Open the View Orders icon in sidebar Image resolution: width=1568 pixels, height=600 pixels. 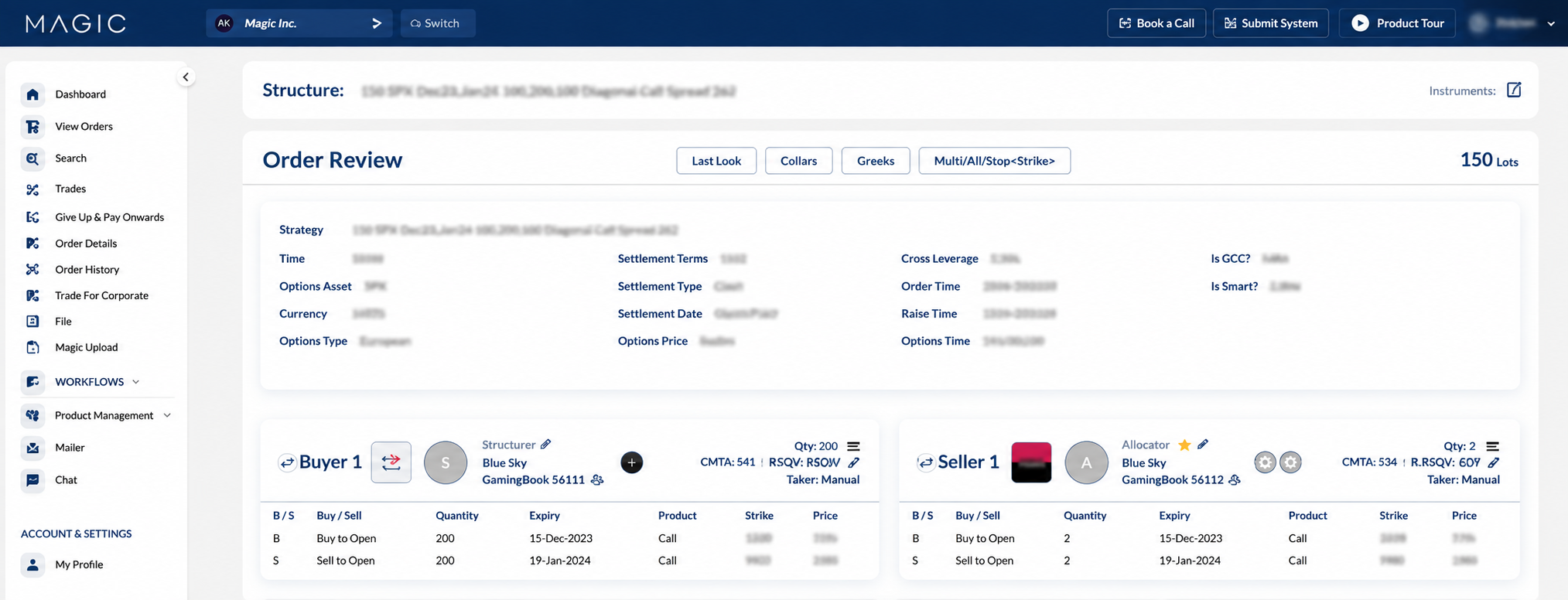(32, 126)
